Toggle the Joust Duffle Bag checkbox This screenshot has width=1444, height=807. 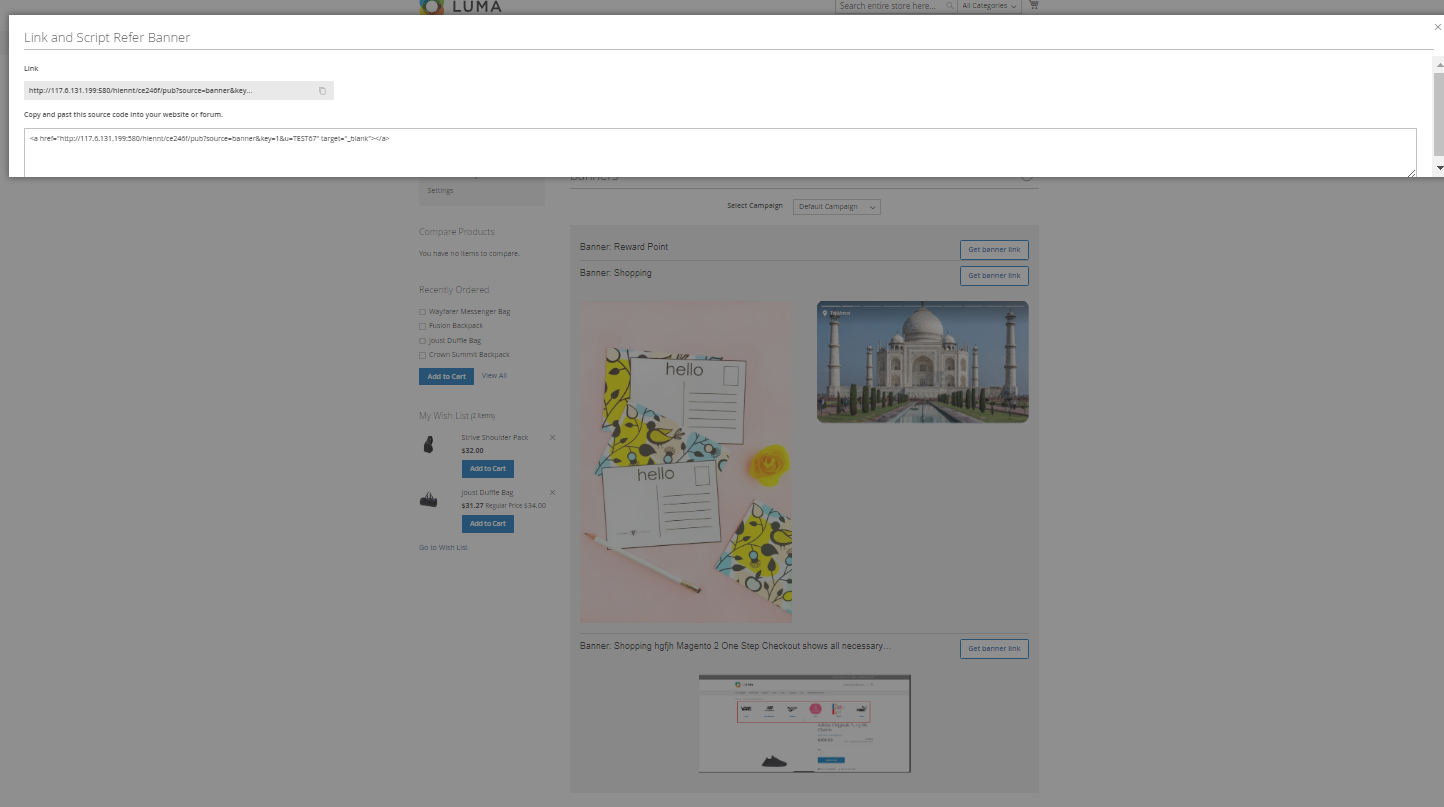pyautogui.click(x=422, y=341)
